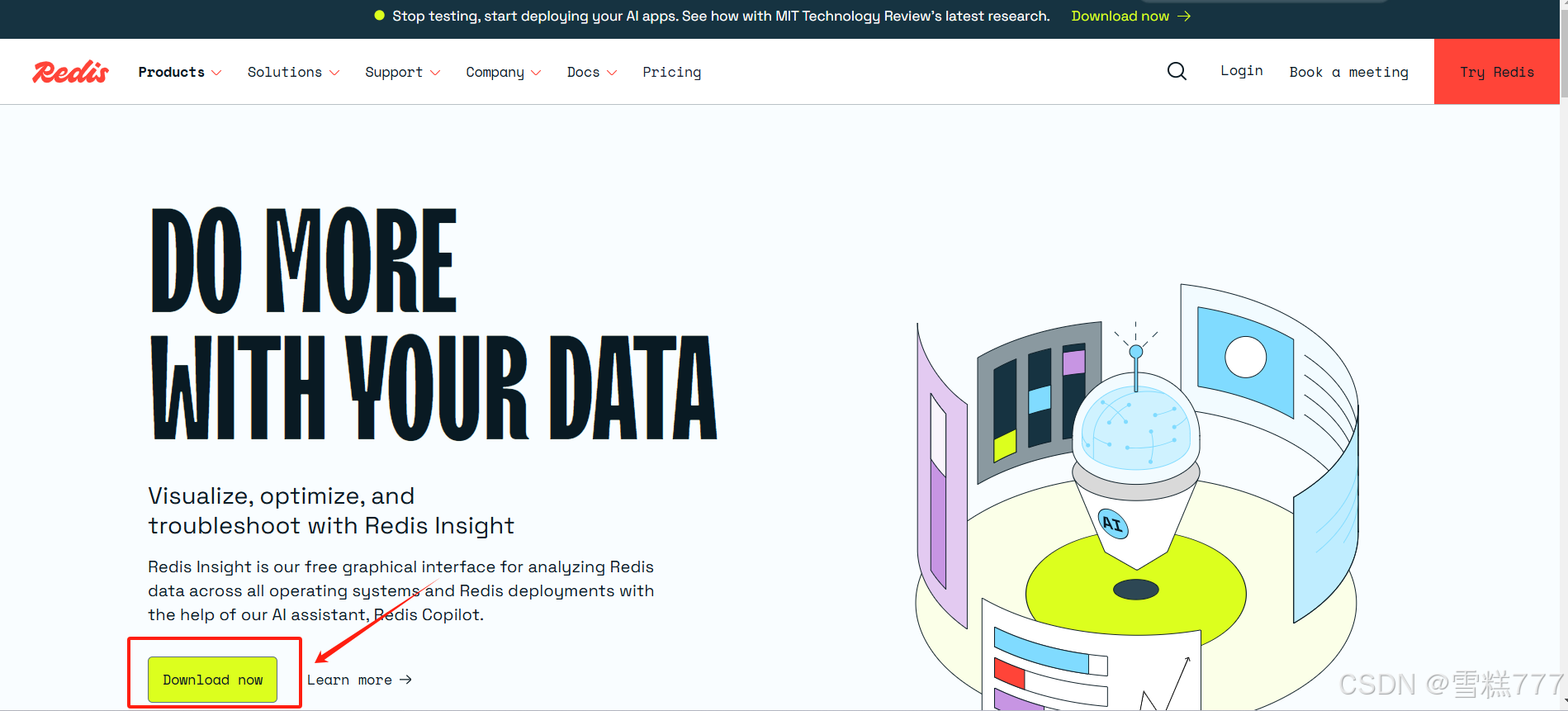The height and width of the screenshot is (711, 1568).
Task: Open the search magnifier icon
Action: [x=1177, y=72]
